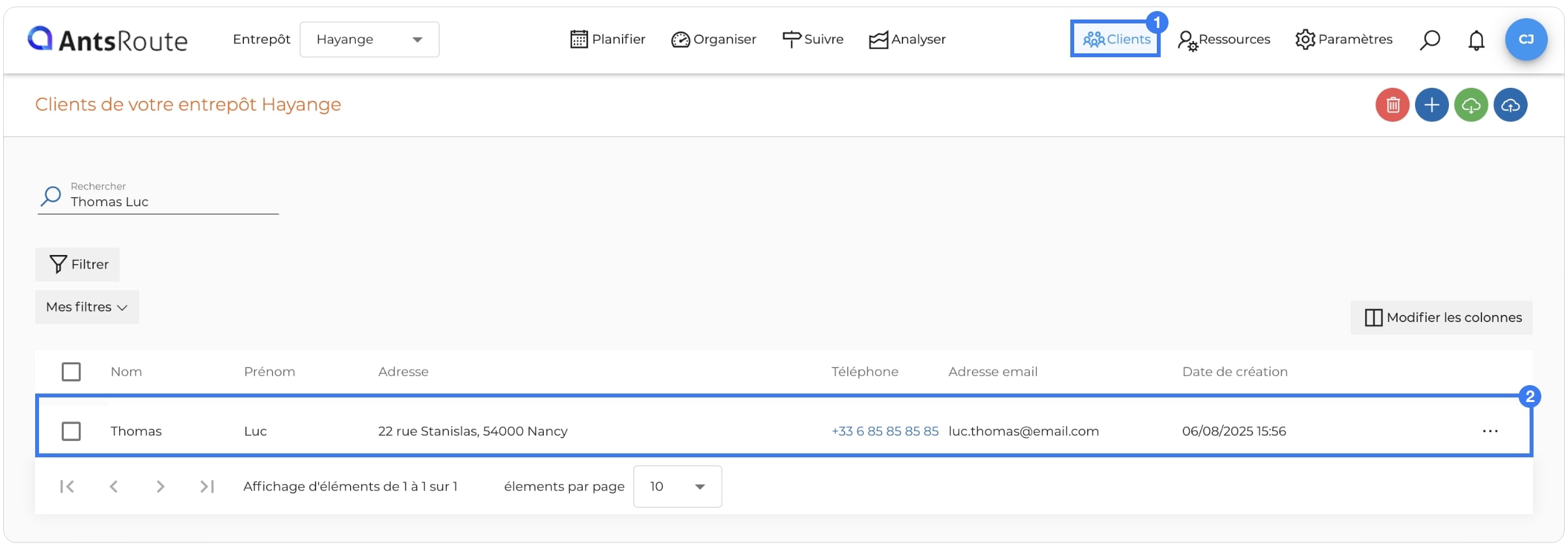This screenshot has width=1568, height=549.
Task: Click the green cloud download icon
Action: tap(1471, 105)
